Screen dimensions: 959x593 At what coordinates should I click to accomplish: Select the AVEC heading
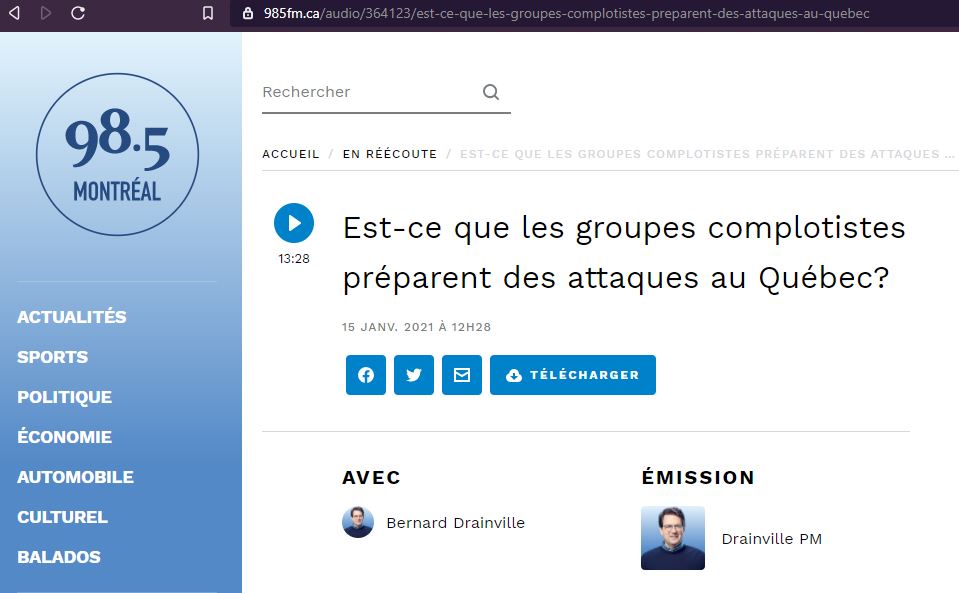[371, 477]
